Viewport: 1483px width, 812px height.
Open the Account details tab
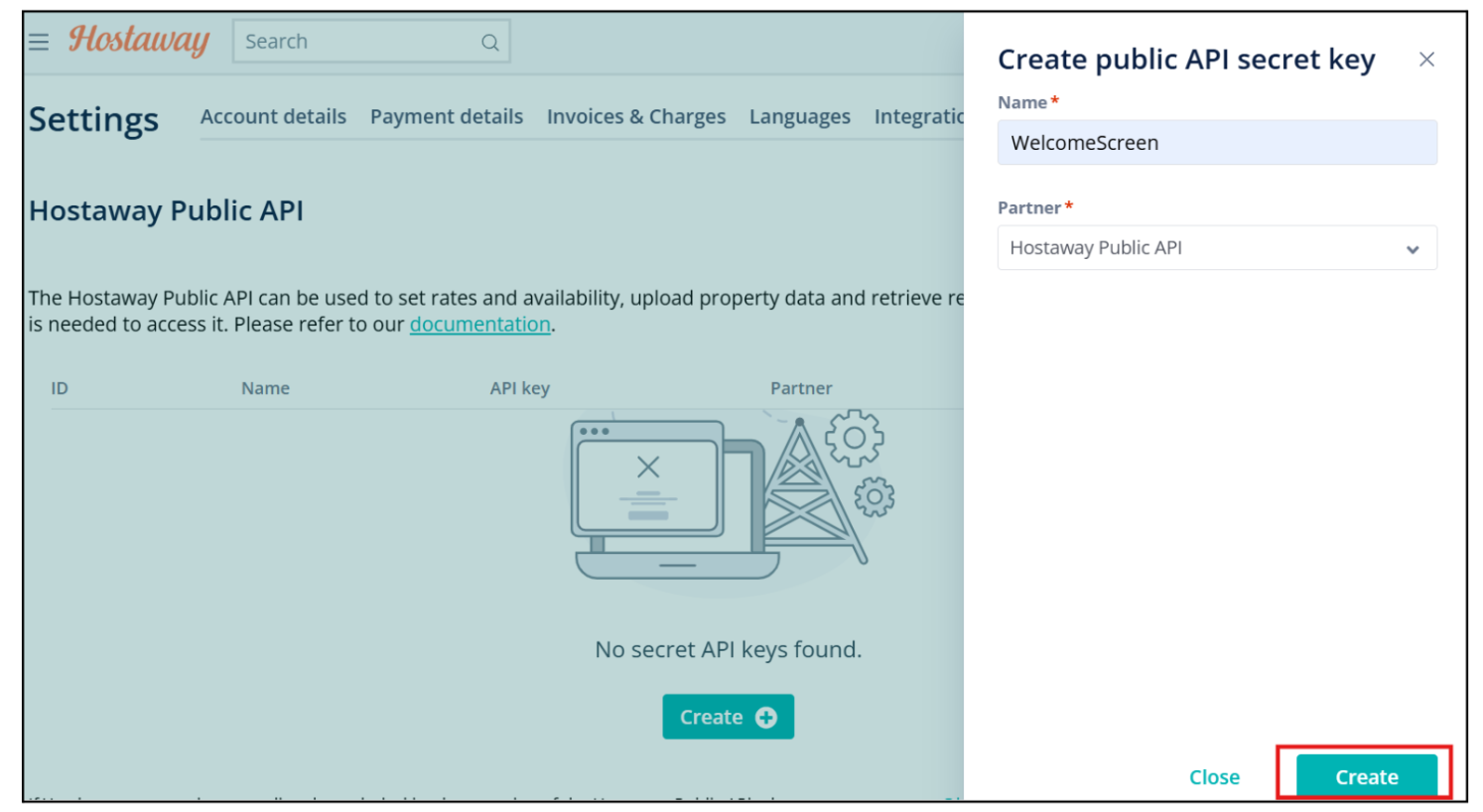(x=273, y=117)
